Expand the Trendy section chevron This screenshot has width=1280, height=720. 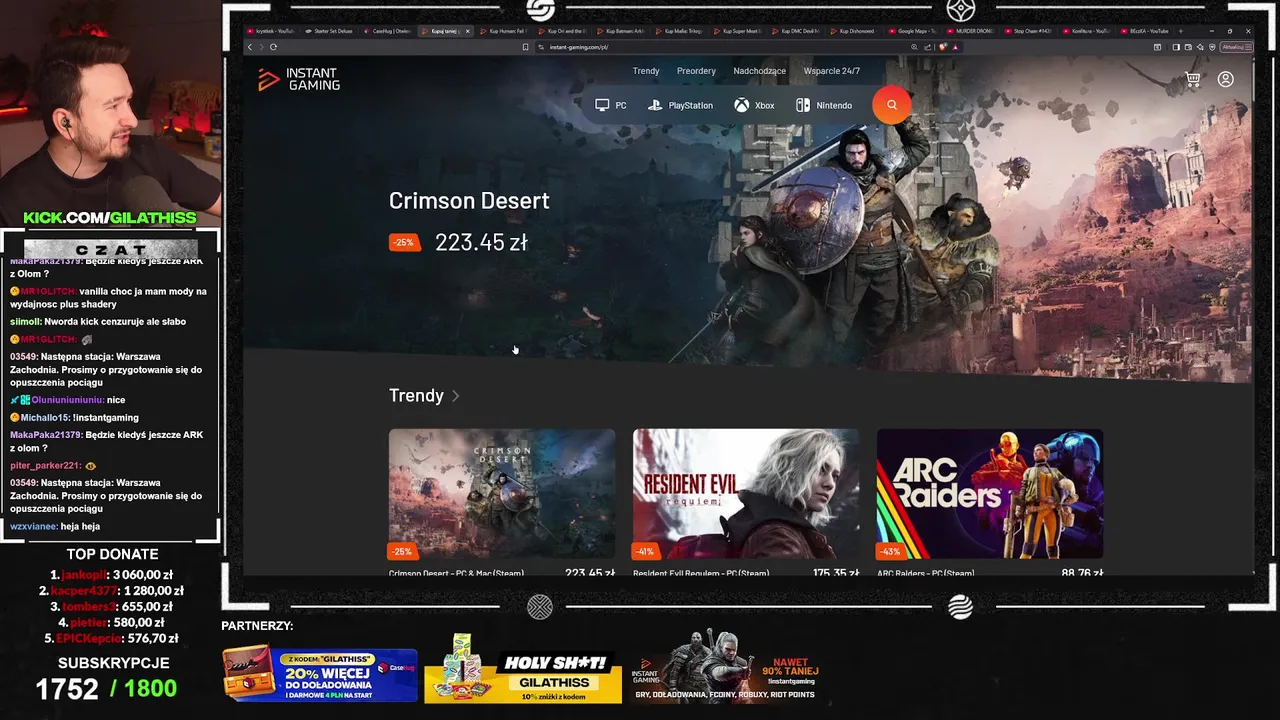coord(456,396)
